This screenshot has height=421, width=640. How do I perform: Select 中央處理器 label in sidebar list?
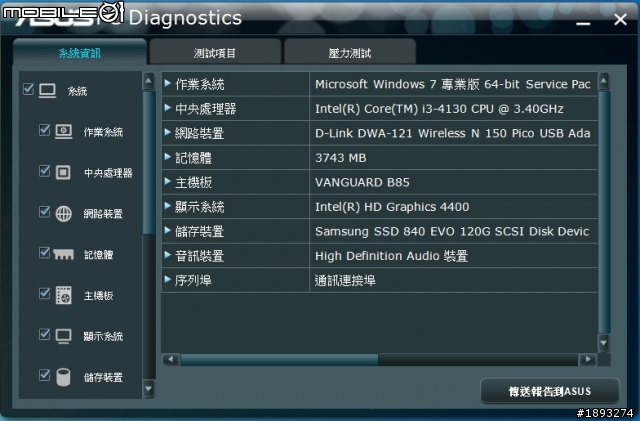[x=108, y=173]
